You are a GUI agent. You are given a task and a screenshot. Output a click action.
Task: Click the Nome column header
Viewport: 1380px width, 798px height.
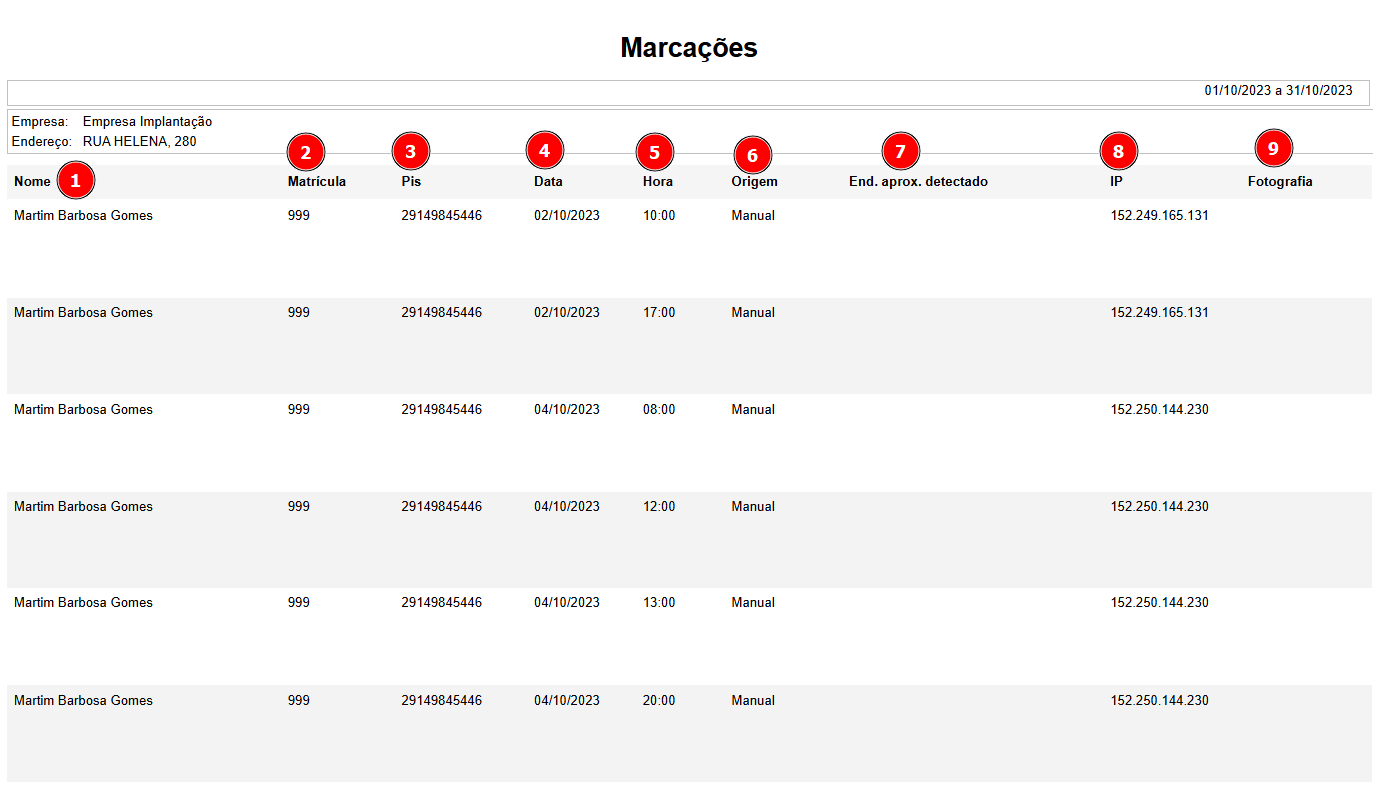(x=32, y=182)
